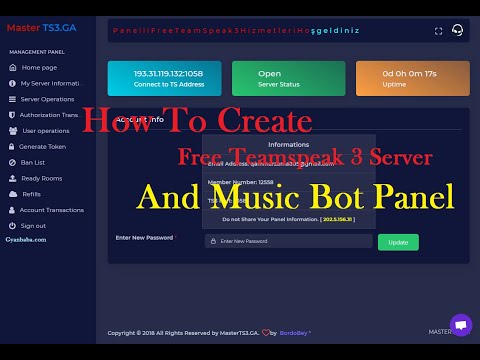
Task: Click the heart icon in footer
Action: pyautogui.click(x=266, y=333)
